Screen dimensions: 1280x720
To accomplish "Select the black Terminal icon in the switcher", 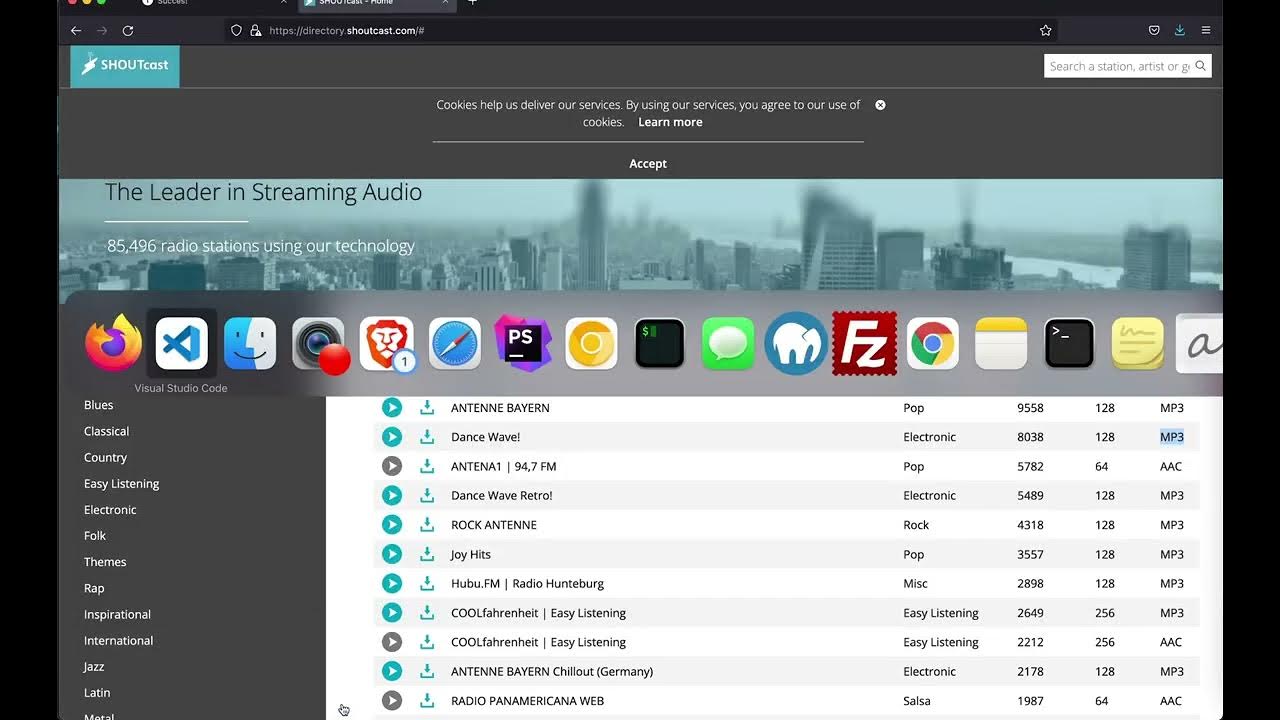I will (1069, 343).
